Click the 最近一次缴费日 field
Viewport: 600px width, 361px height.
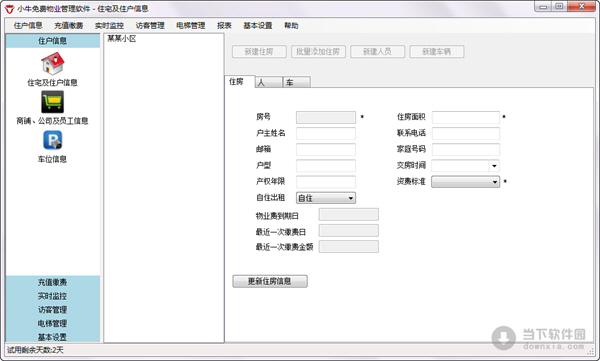click(349, 230)
